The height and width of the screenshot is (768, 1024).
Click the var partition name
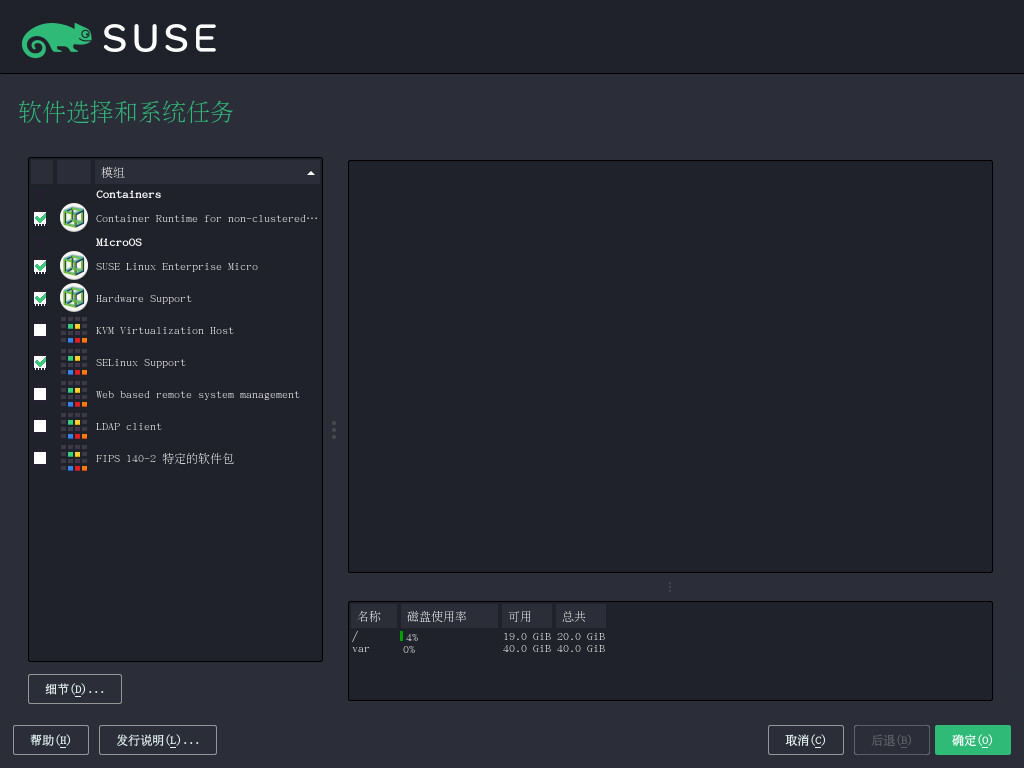coord(361,649)
